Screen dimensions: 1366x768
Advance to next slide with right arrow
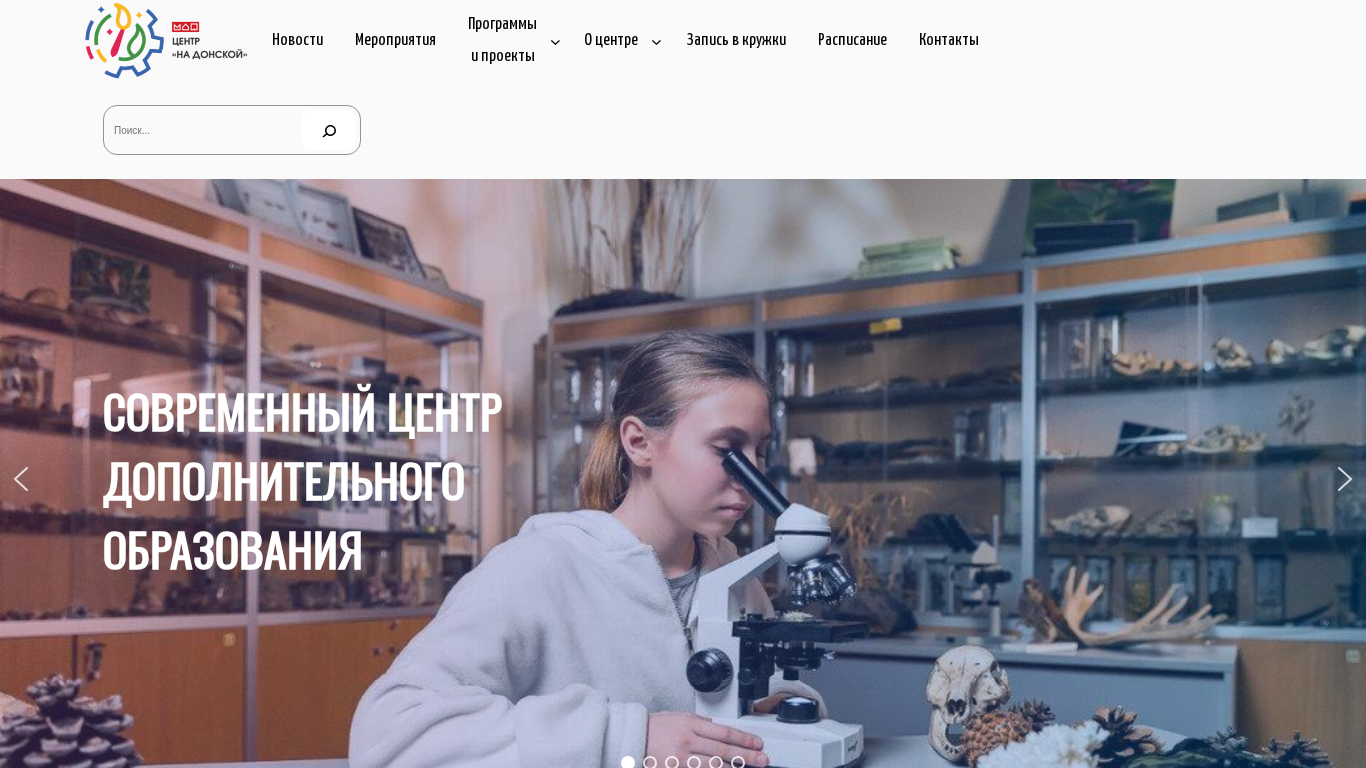[1344, 479]
